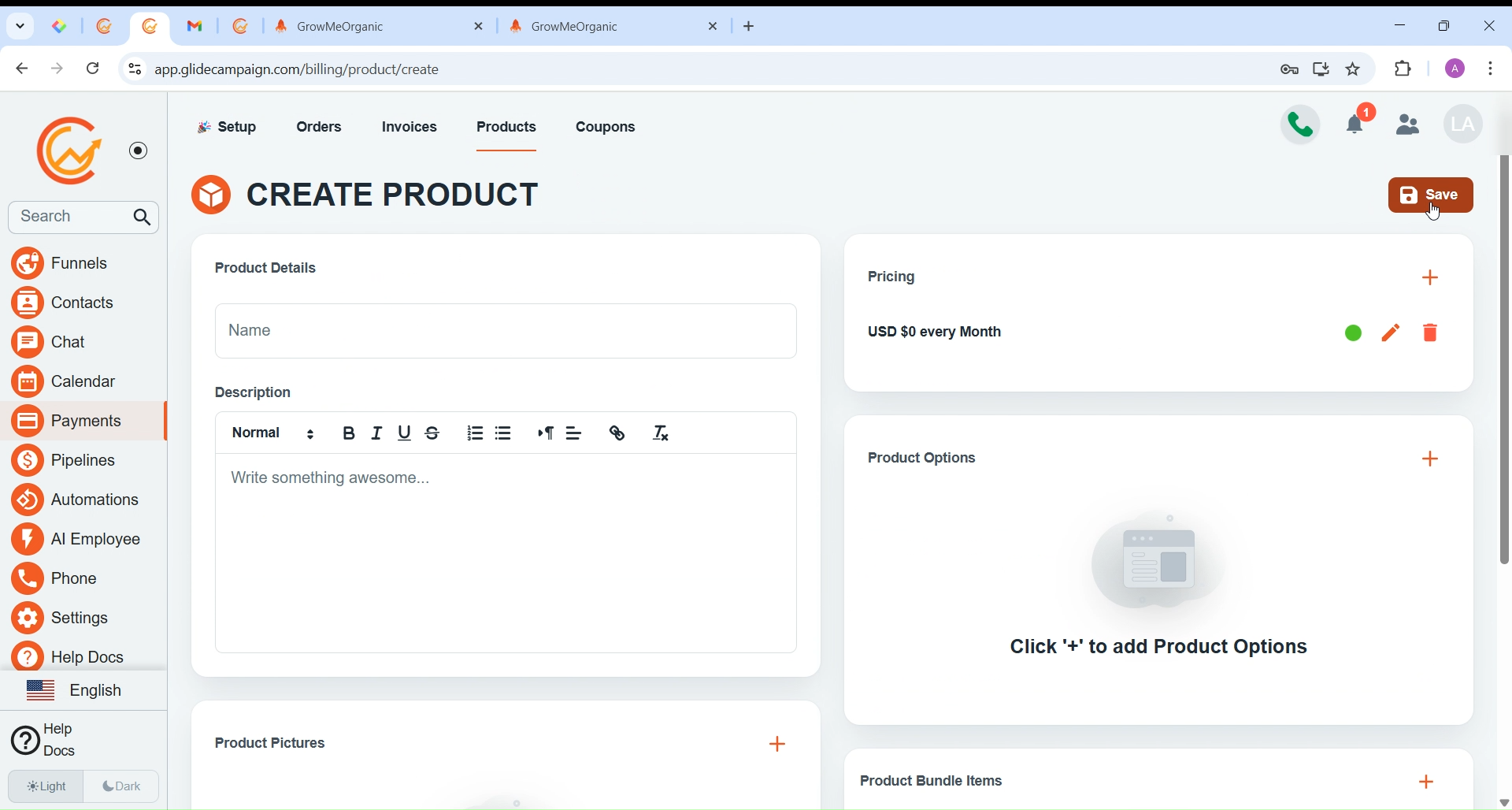Click the green phone call icon

(x=1301, y=125)
